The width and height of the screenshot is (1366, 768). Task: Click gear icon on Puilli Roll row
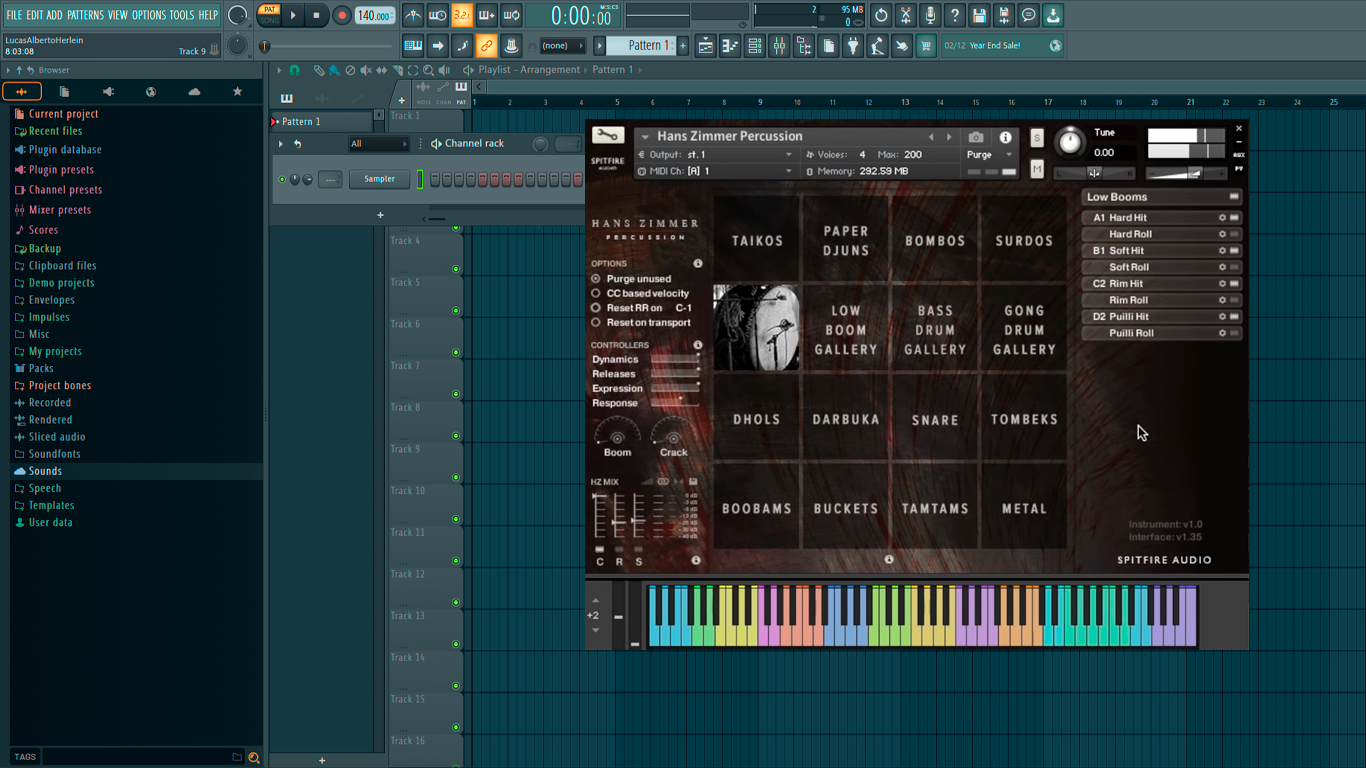coord(1222,333)
